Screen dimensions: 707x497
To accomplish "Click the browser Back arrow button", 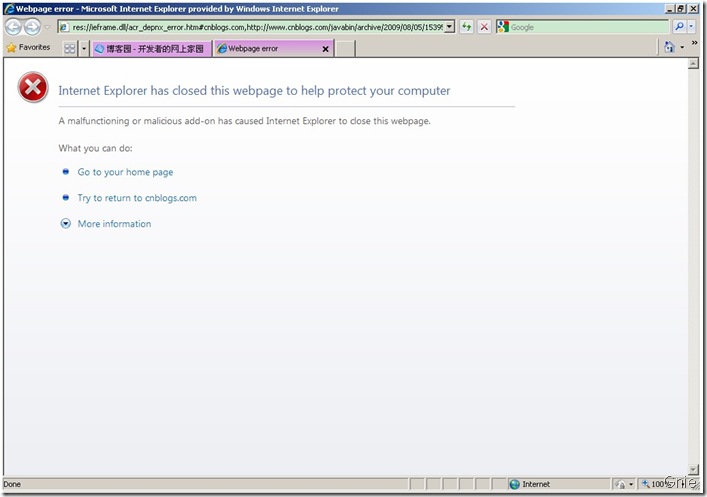I will pos(13,27).
